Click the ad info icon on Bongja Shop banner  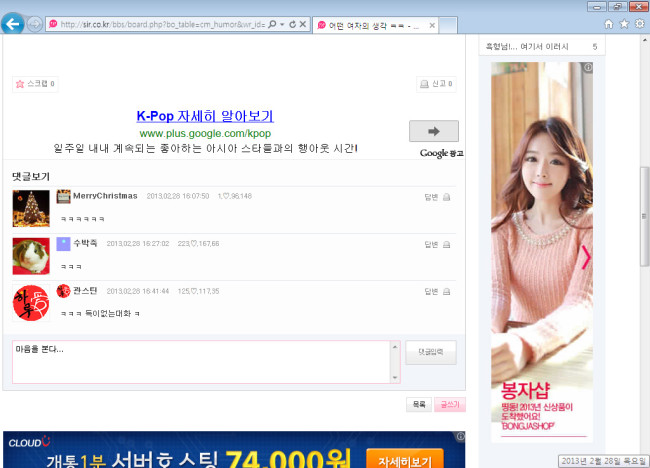pyautogui.click(x=588, y=68)
